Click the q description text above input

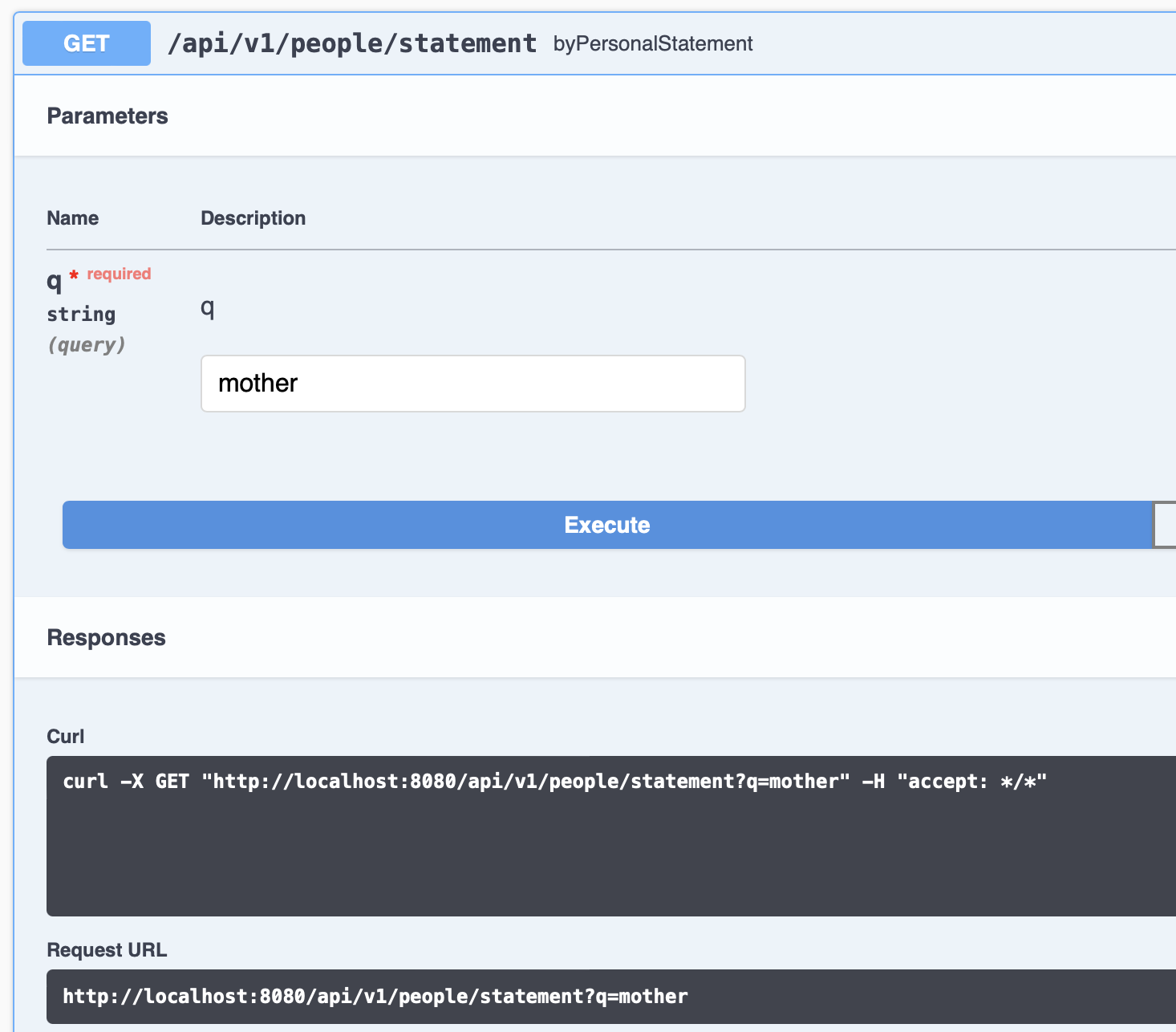(208, 307)
